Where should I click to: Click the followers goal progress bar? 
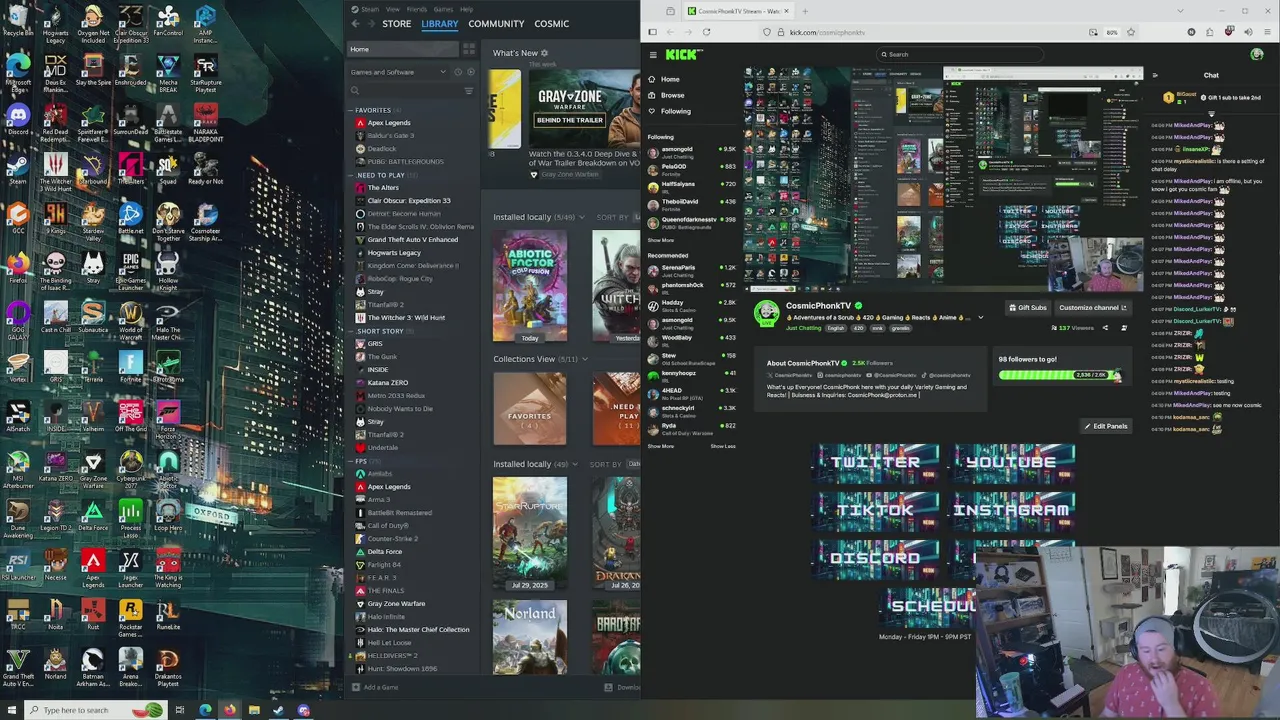pyautogui.click(x=1060, y=375)
